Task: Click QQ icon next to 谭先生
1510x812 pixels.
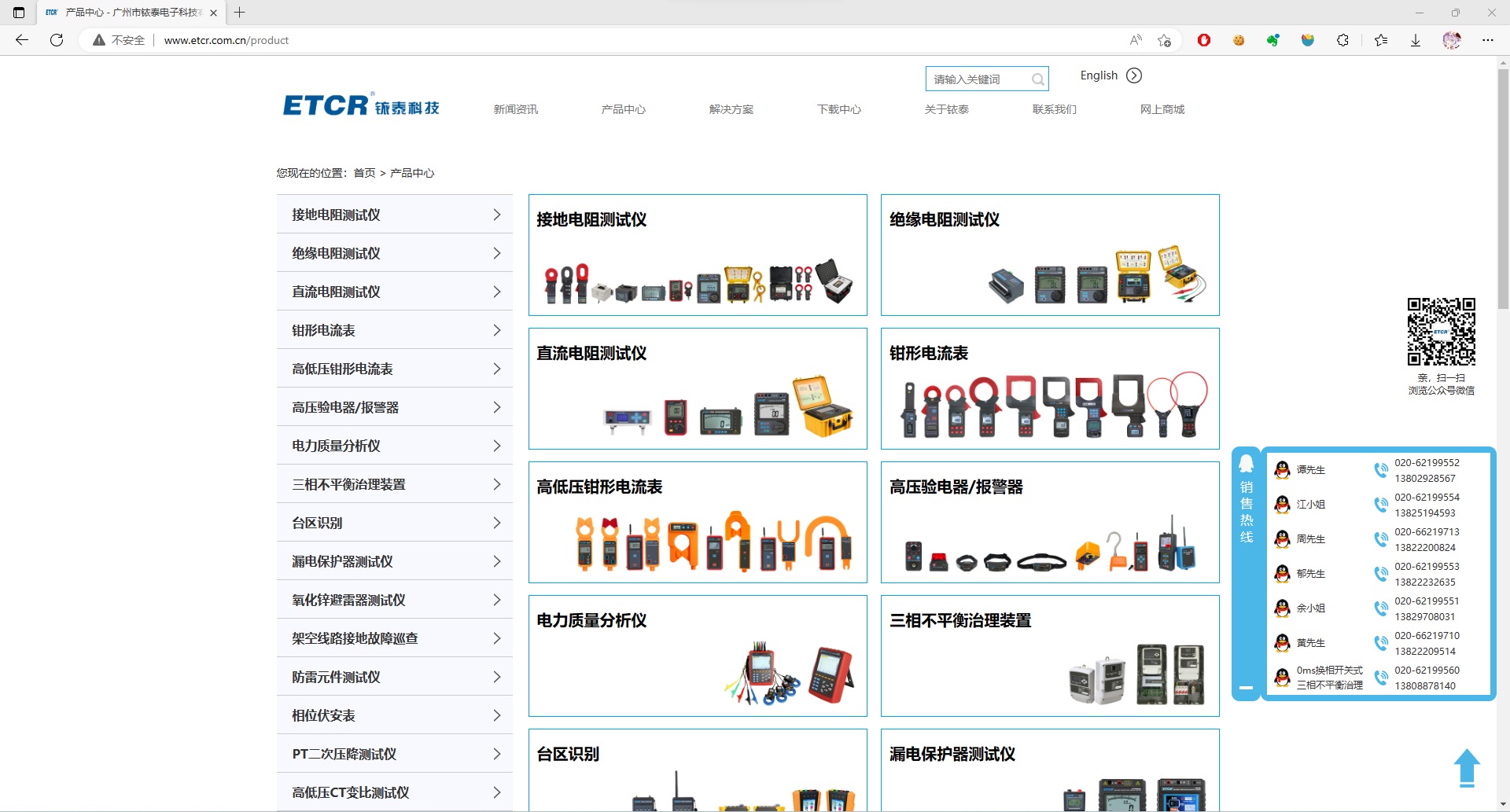Action: tap(1282, 470)
